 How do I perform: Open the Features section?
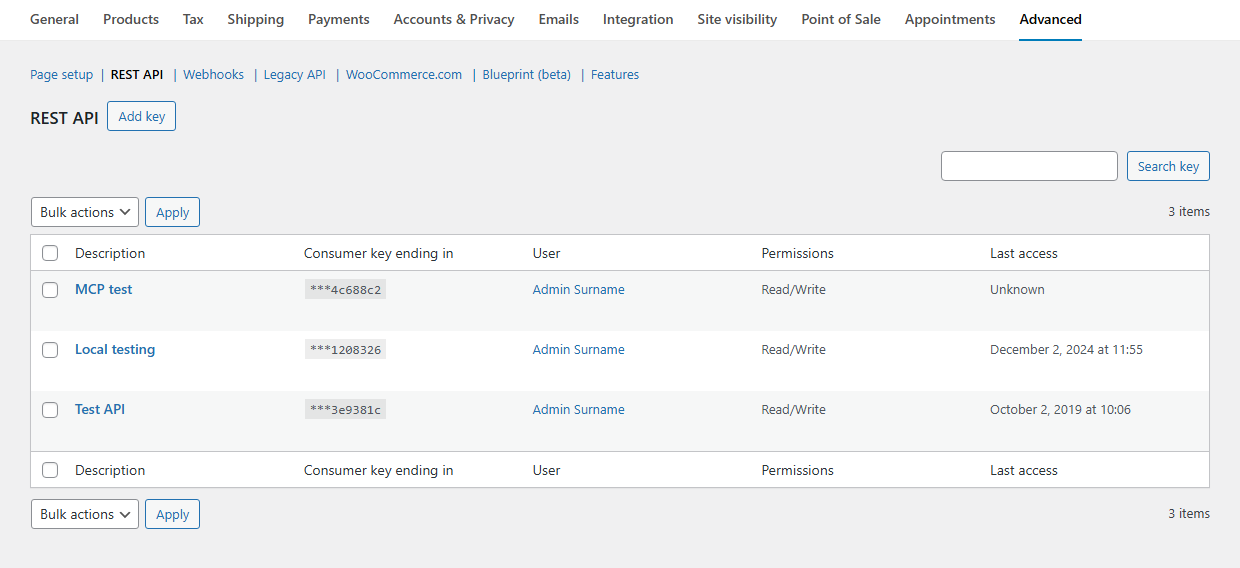(615, 75)
